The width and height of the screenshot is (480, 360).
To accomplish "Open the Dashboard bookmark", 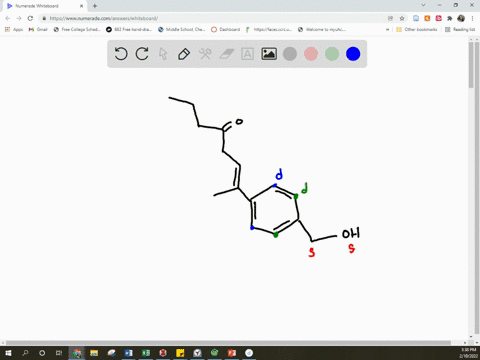I will coord(226,29).
